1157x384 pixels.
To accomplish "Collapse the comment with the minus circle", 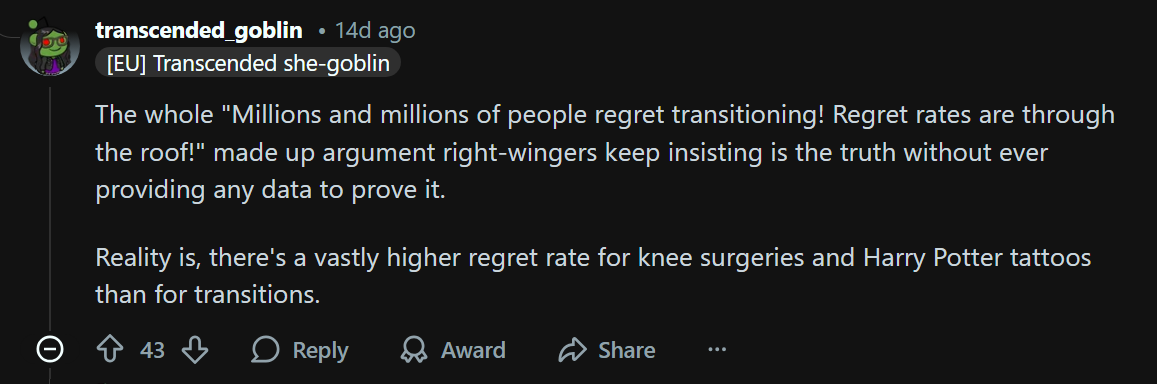I will coord(50,349).
